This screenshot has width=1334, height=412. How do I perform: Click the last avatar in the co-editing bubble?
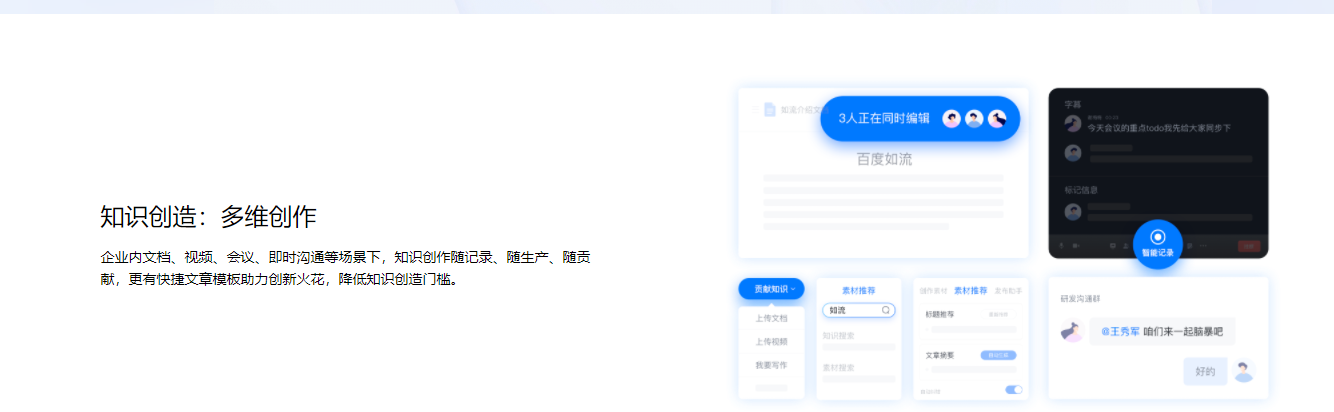pyautogui.click(x=997, y=119)
